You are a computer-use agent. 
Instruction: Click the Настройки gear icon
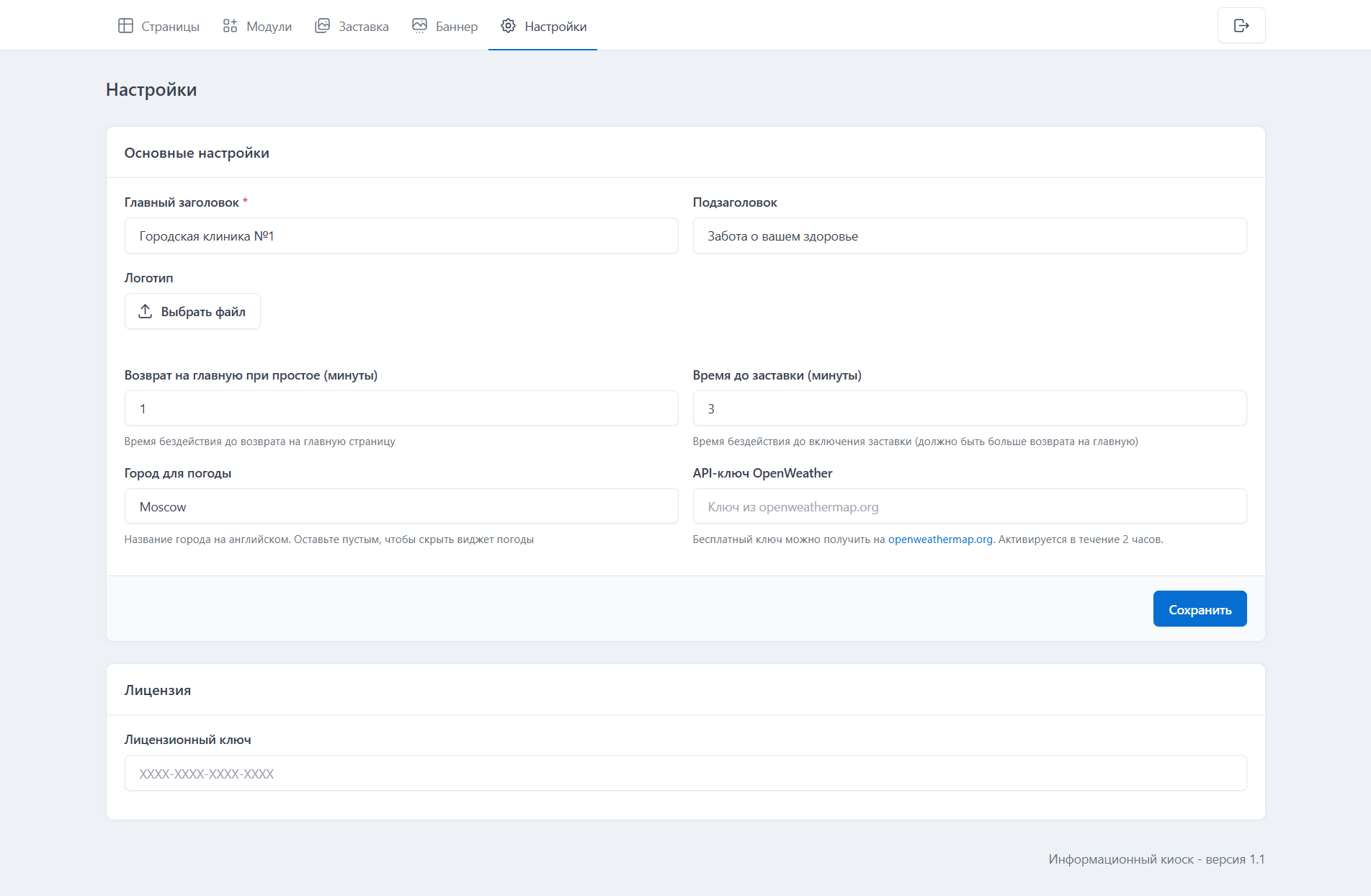(x=508, y=26)
